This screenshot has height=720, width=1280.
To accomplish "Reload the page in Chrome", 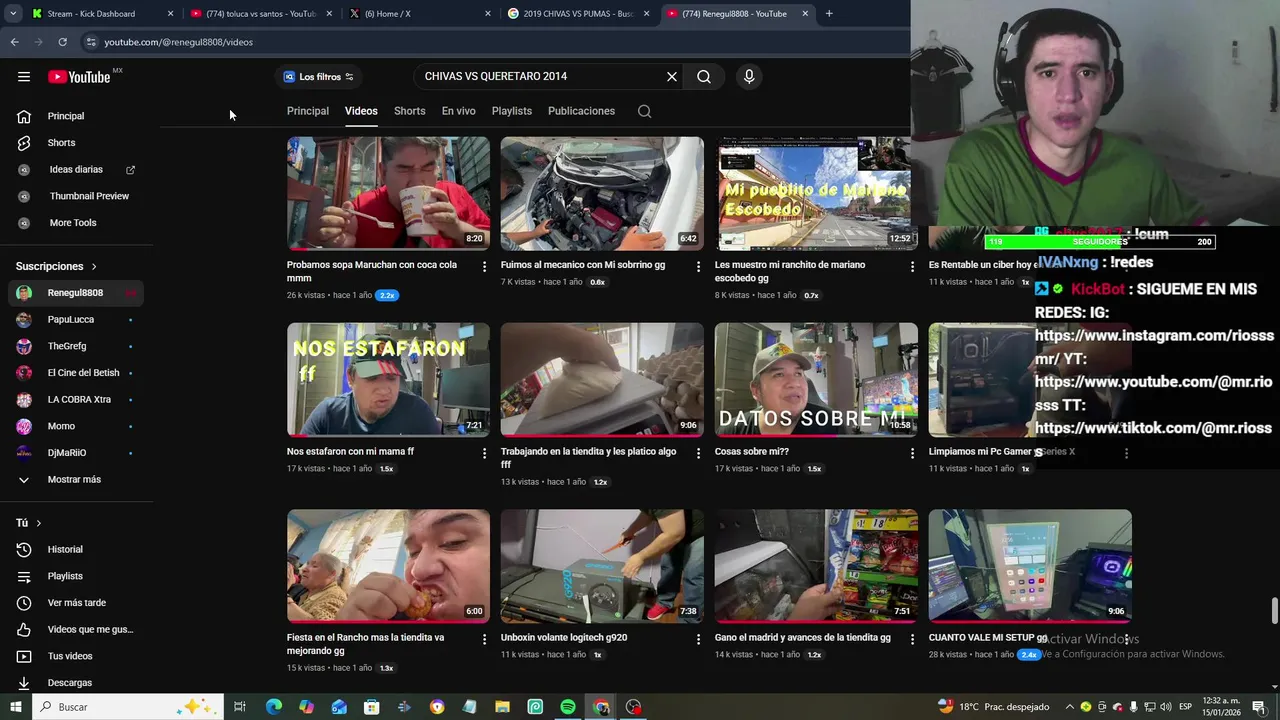I will (62, 42).
